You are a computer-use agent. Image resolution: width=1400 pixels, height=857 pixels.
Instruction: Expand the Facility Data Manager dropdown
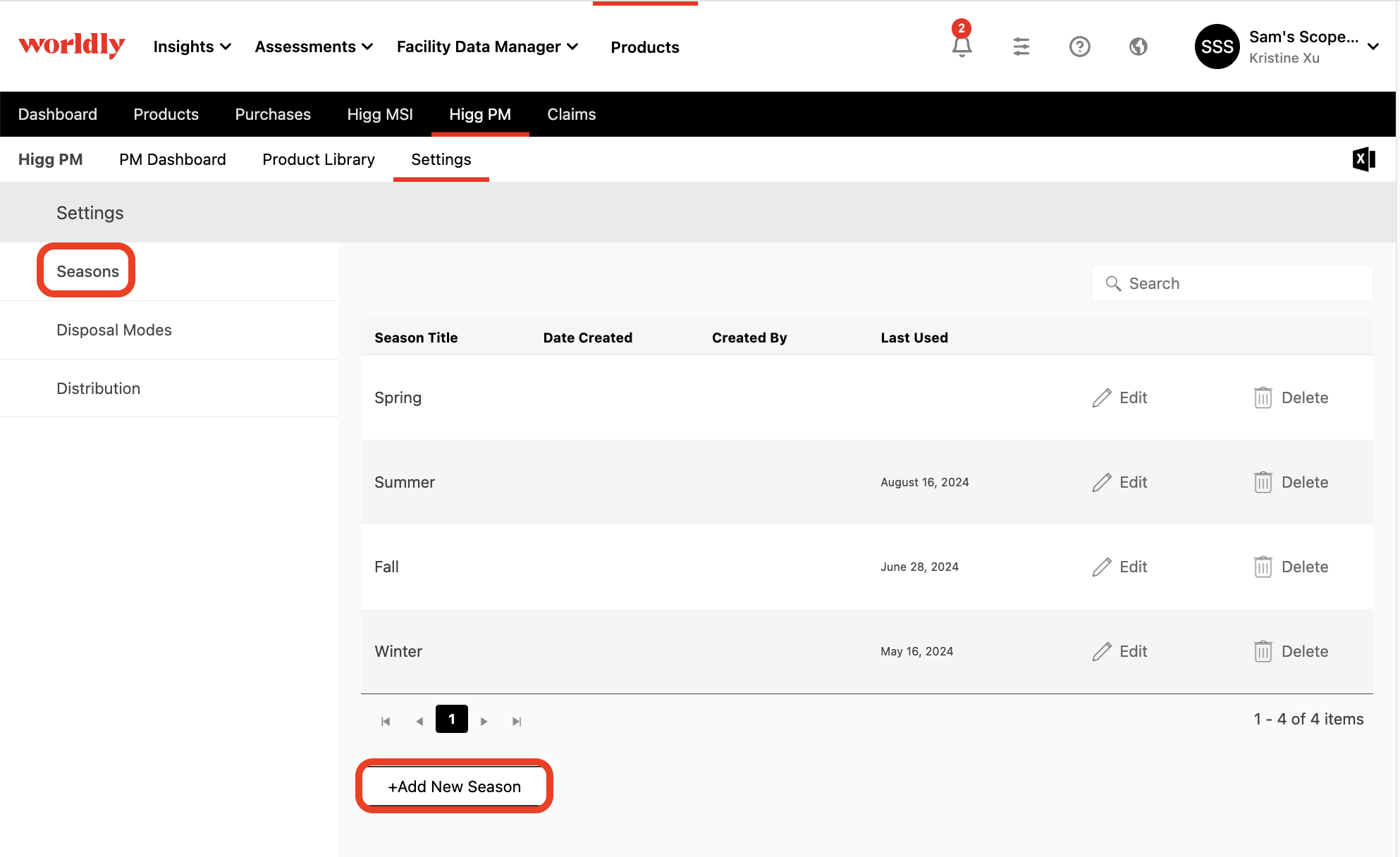(x=487, y=47)
